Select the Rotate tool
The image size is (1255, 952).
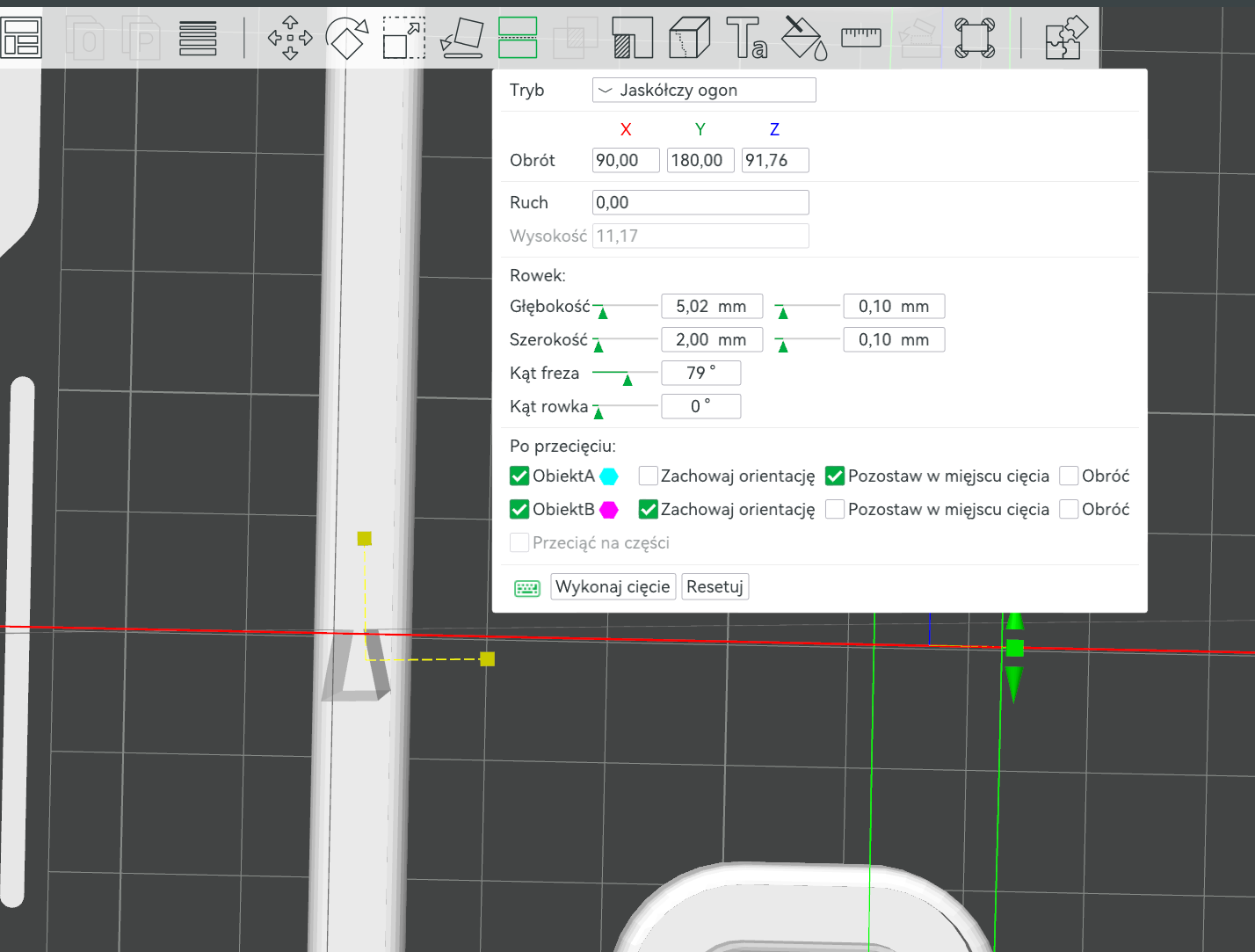[x=346, y=38]
